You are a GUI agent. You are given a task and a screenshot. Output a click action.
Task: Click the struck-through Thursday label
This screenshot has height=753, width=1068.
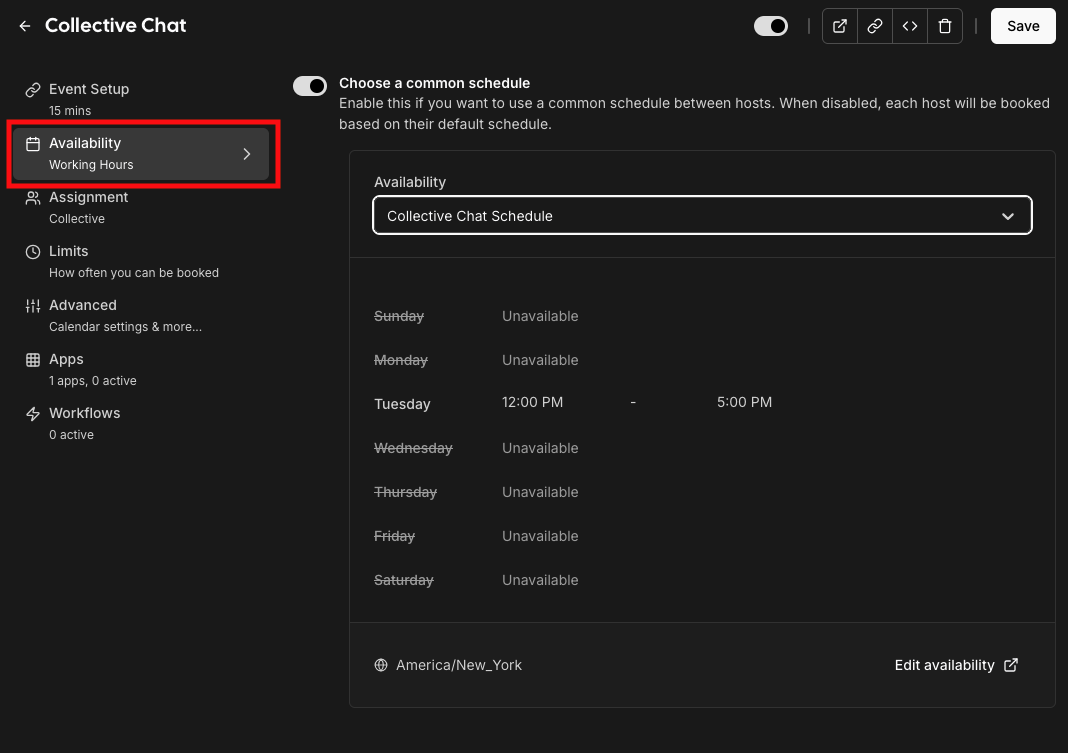click(405, 492)
